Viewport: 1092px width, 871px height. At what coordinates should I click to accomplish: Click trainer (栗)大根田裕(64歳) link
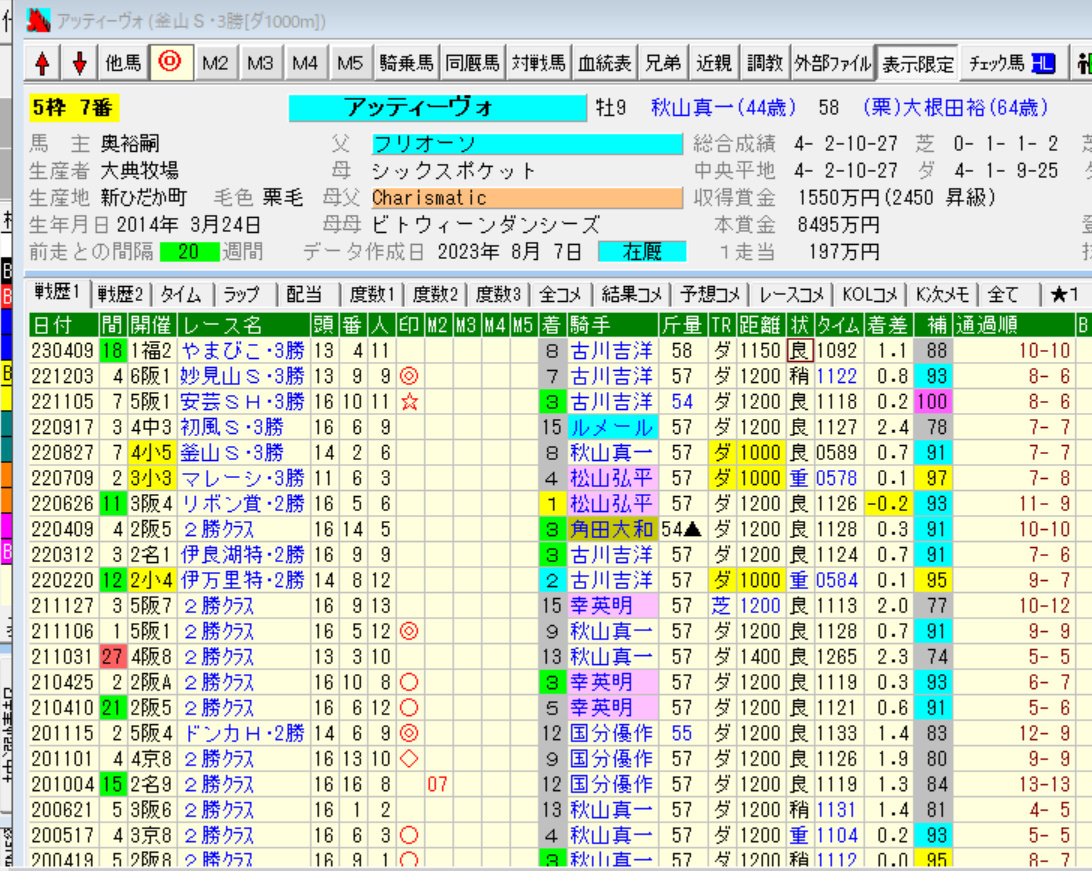point(956,107)
